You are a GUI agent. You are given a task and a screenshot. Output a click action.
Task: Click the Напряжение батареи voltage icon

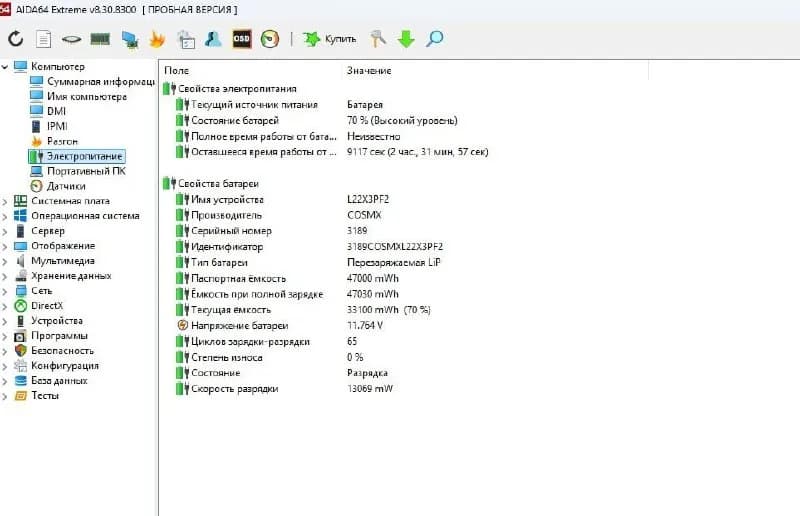[x=182, y=325]
